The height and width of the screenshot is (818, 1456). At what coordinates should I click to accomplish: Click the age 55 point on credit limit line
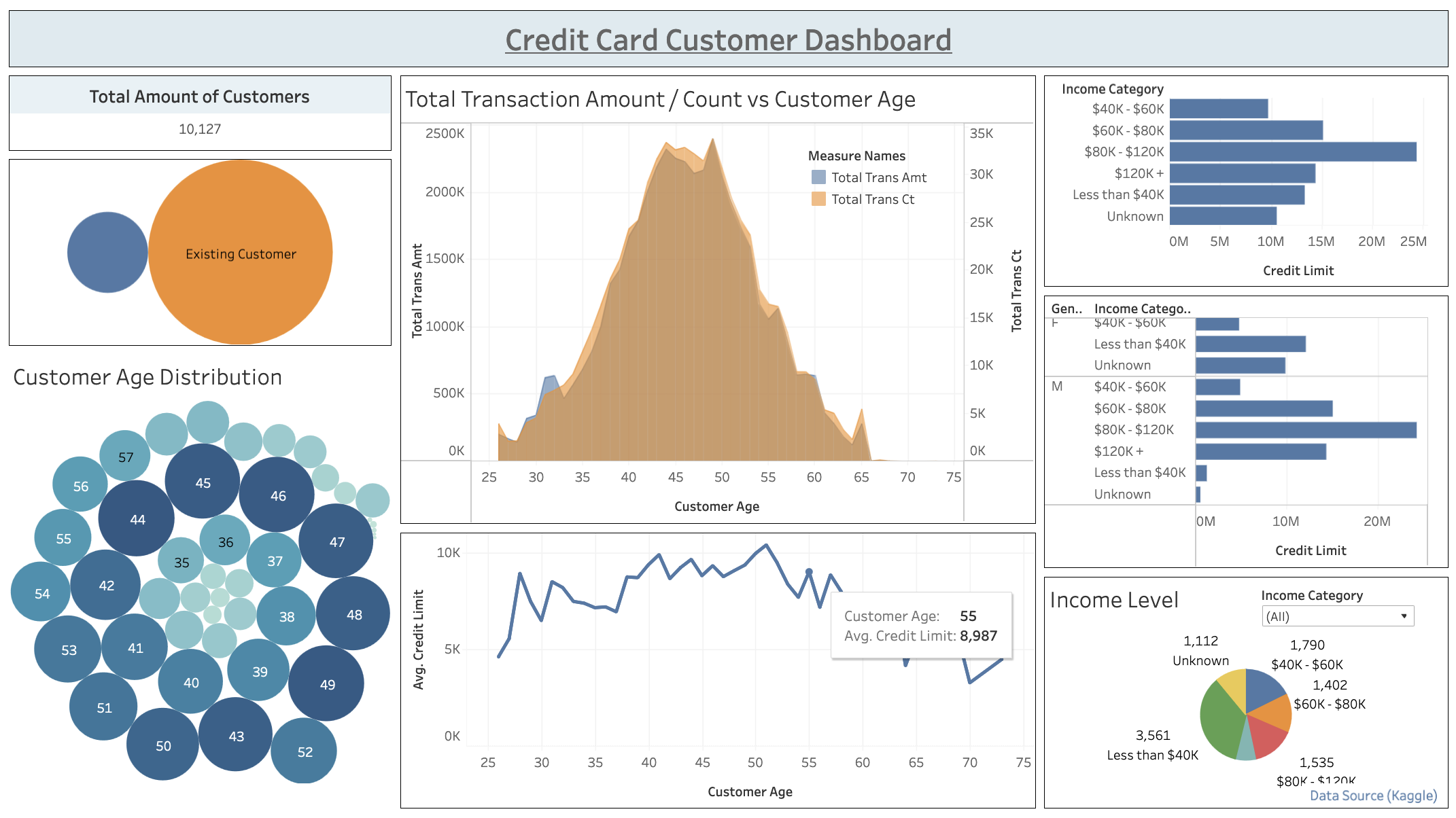click(x=809, y=572)
